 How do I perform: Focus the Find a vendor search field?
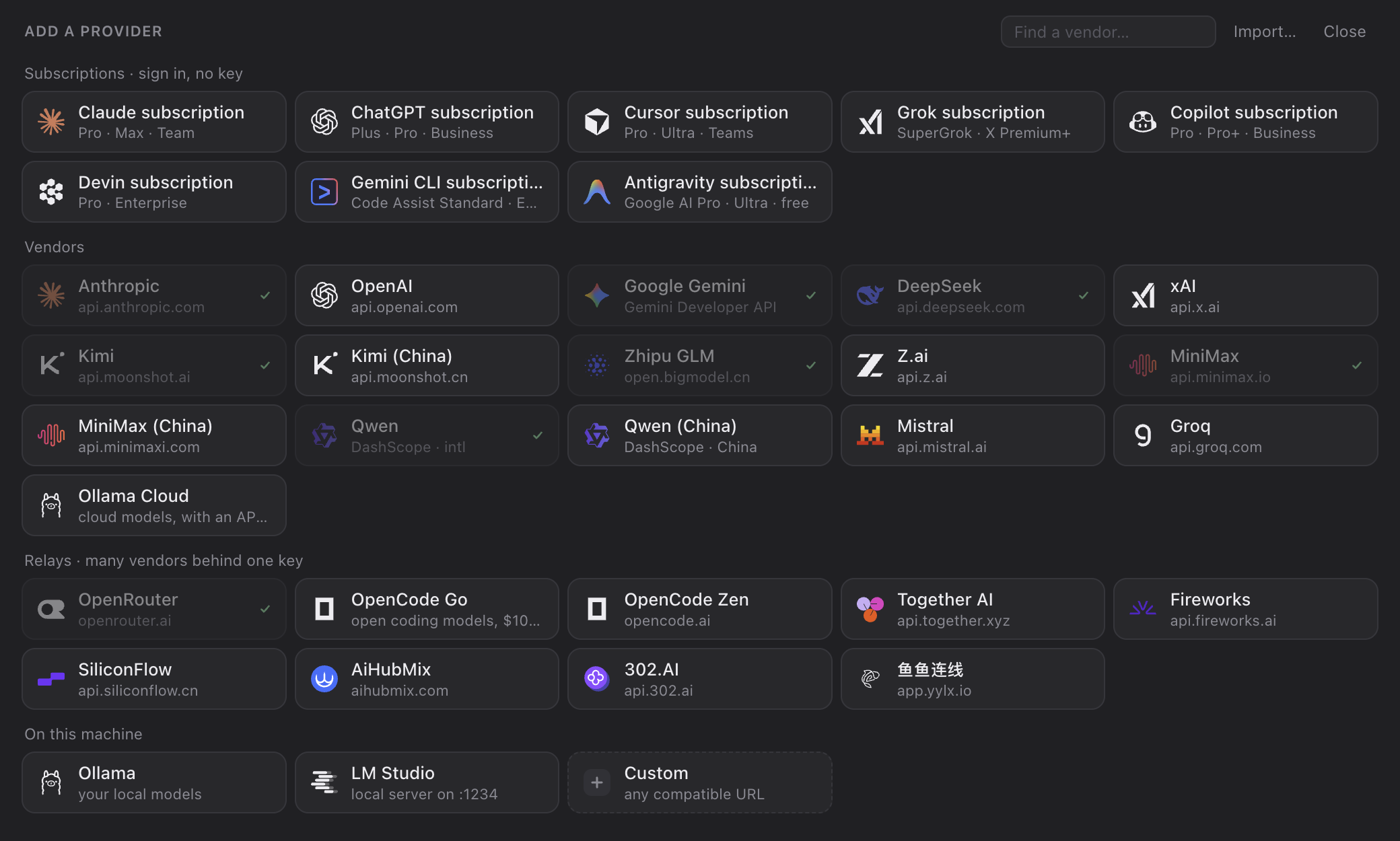[x=1108, y=32]
